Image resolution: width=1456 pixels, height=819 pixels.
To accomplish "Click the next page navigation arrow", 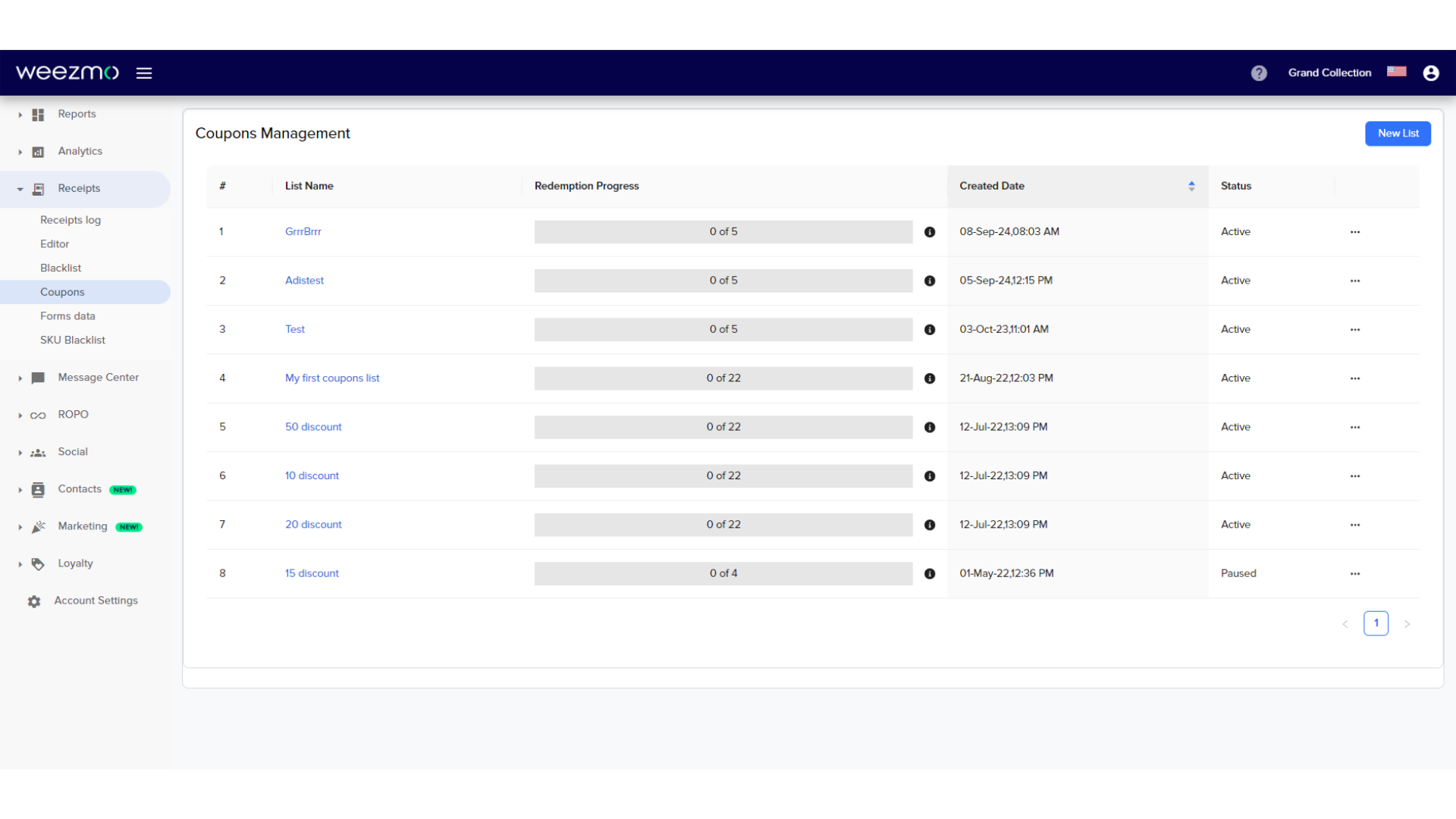I will 1407,622.
